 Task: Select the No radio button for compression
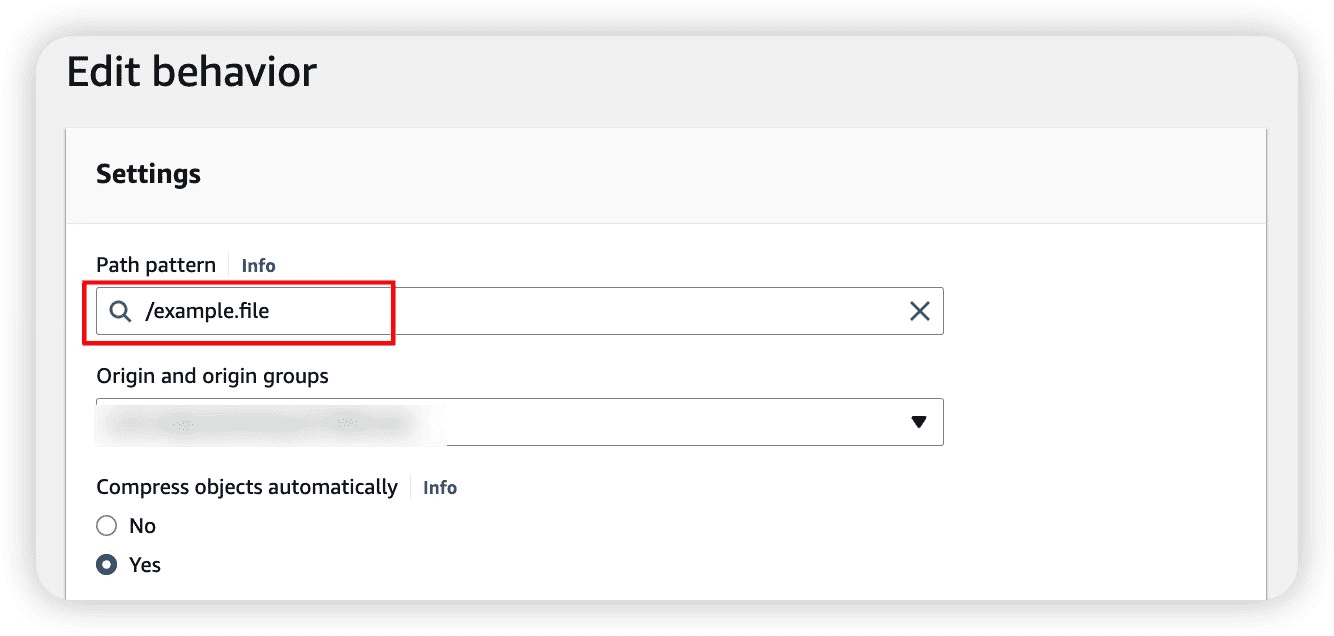tap(106, 526)
